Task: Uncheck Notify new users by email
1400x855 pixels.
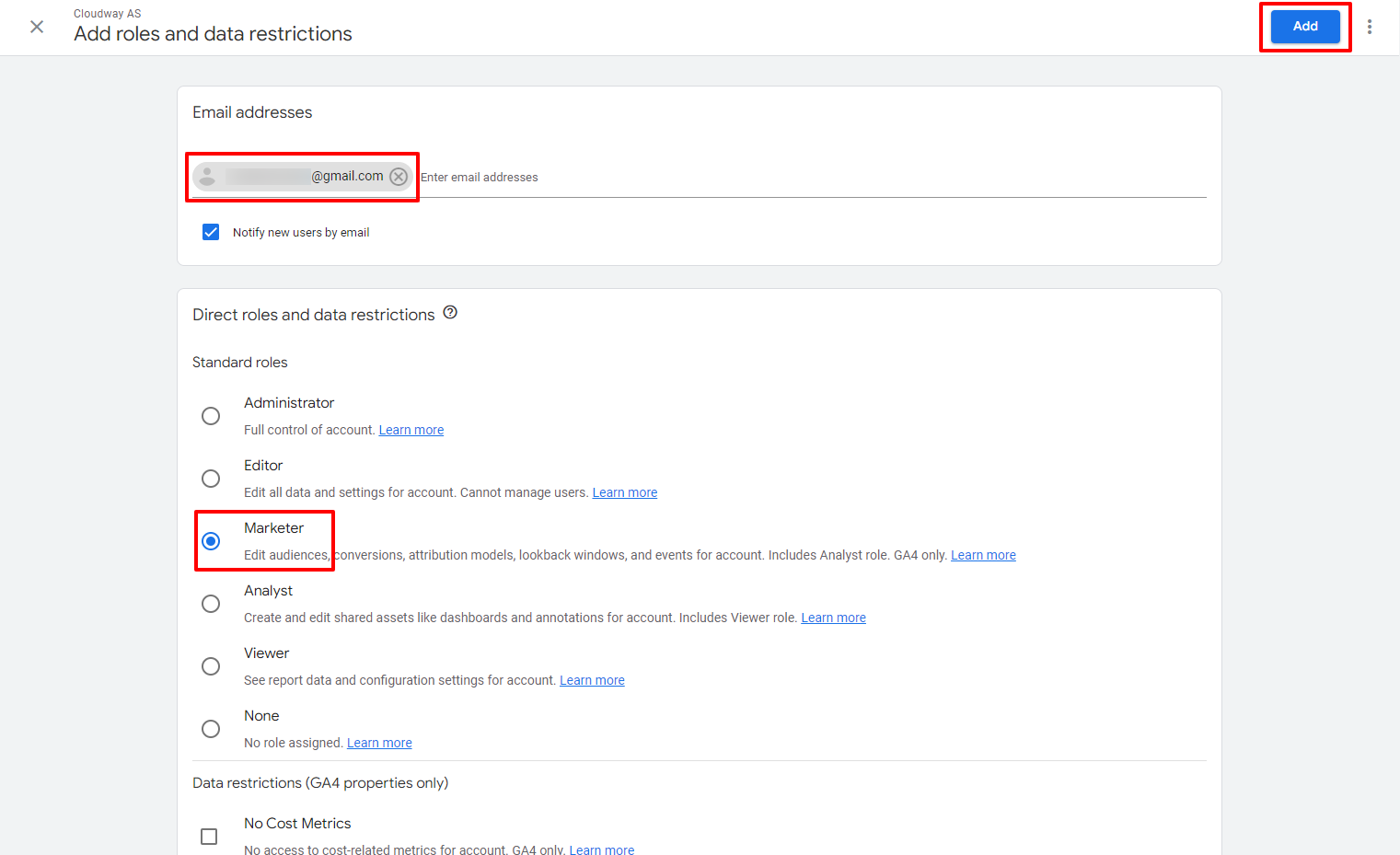Action: [x=211, y=231]
